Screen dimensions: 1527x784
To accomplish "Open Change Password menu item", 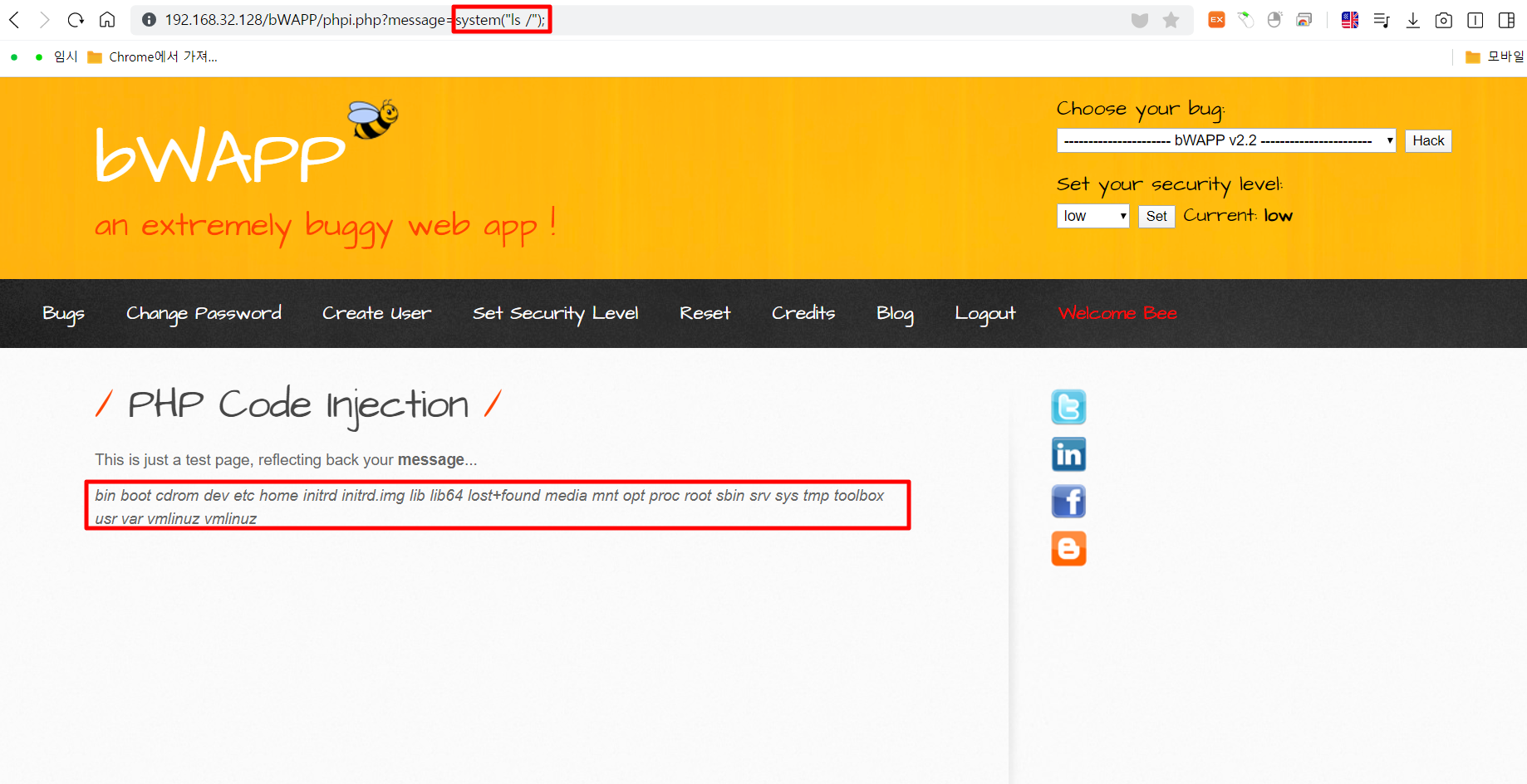I will [x=204, y=313].
